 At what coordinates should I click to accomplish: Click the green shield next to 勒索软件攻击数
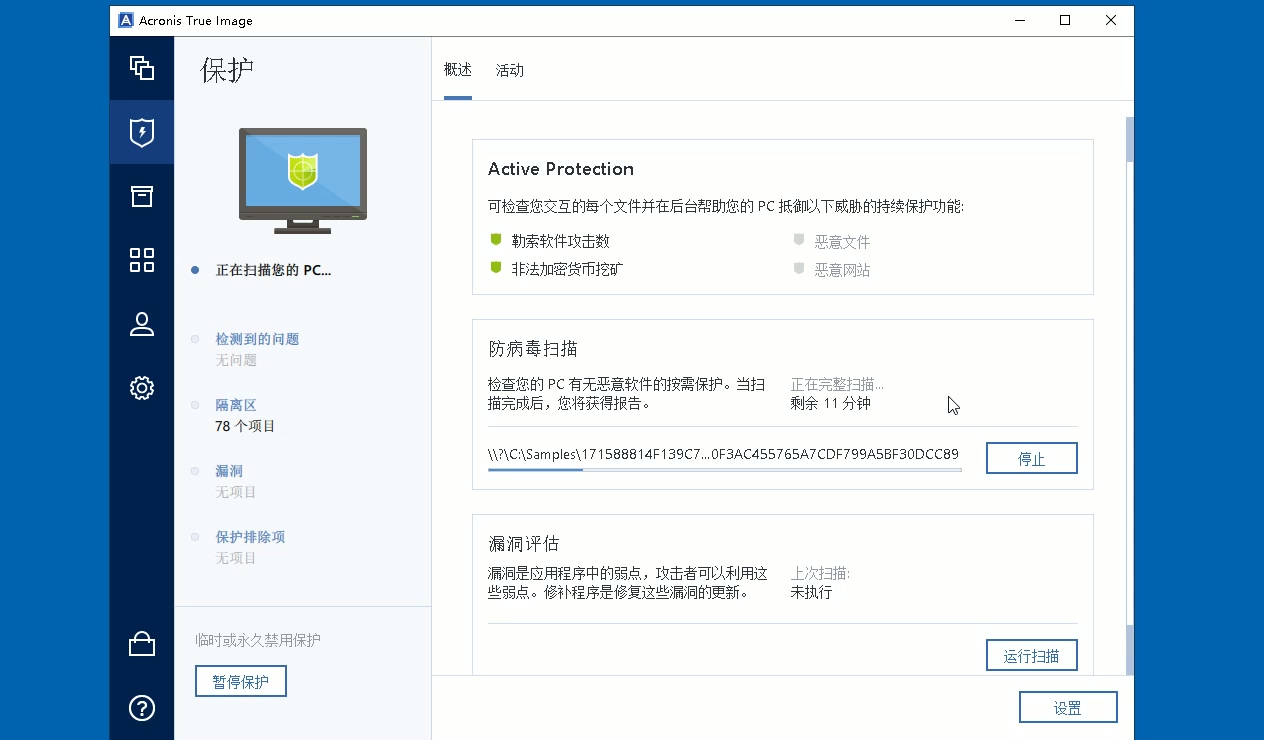coord(495,240)
